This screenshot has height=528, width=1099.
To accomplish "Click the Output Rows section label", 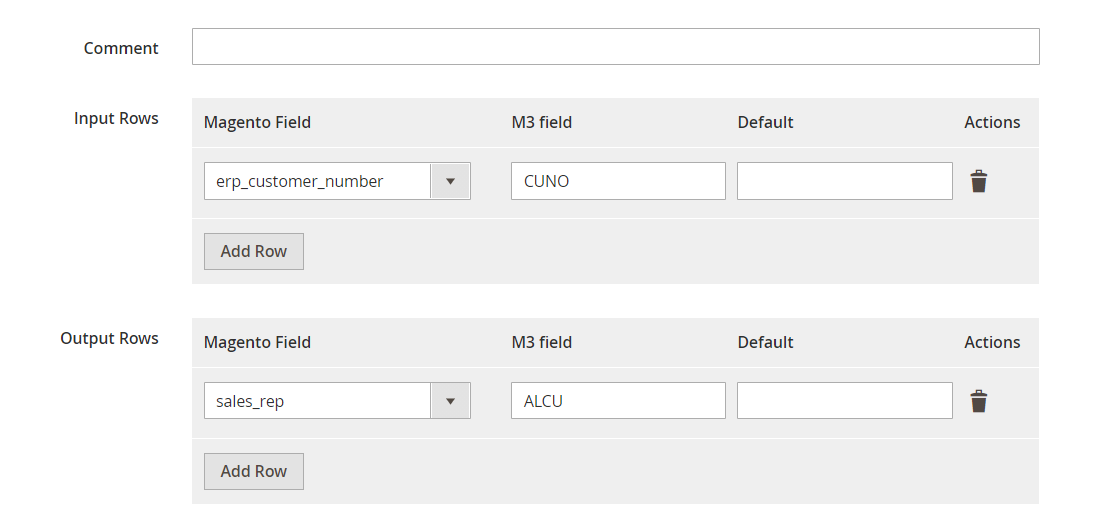I will [109, 338].
